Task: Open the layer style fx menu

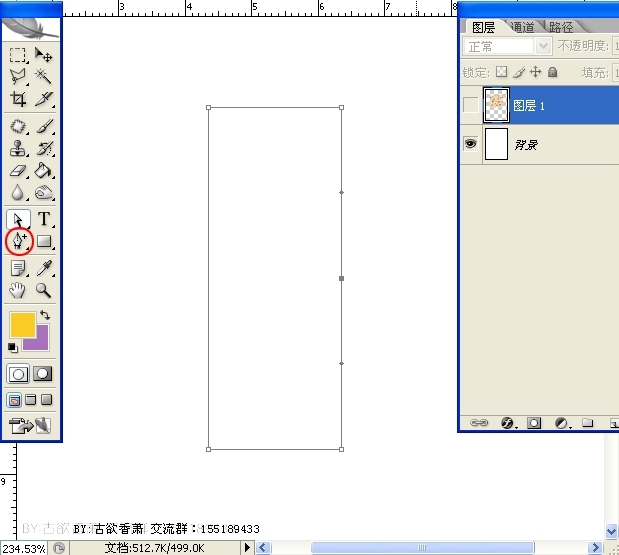Action: click(508, 423)
